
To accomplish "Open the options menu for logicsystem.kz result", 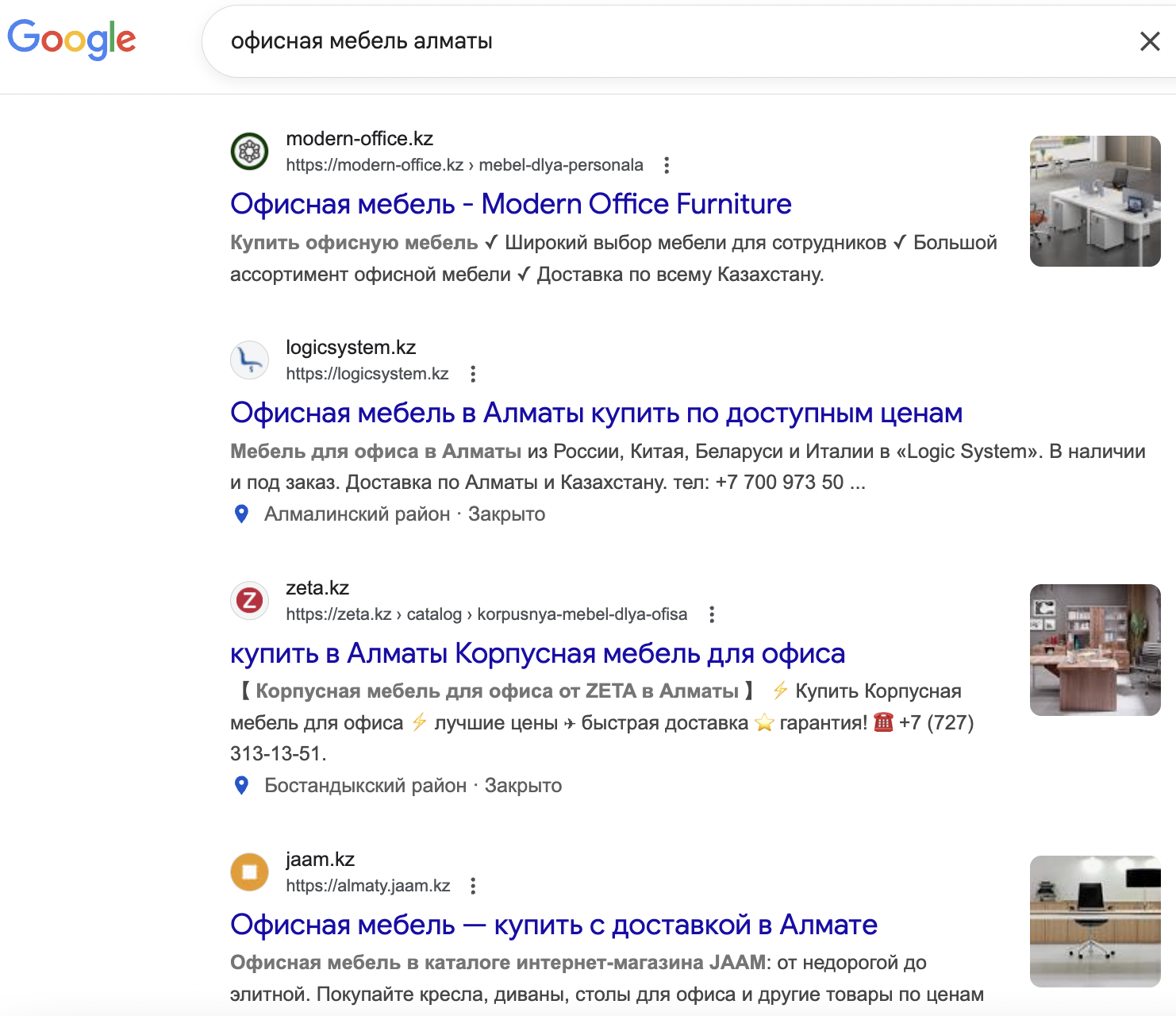I will click(473, 374).
